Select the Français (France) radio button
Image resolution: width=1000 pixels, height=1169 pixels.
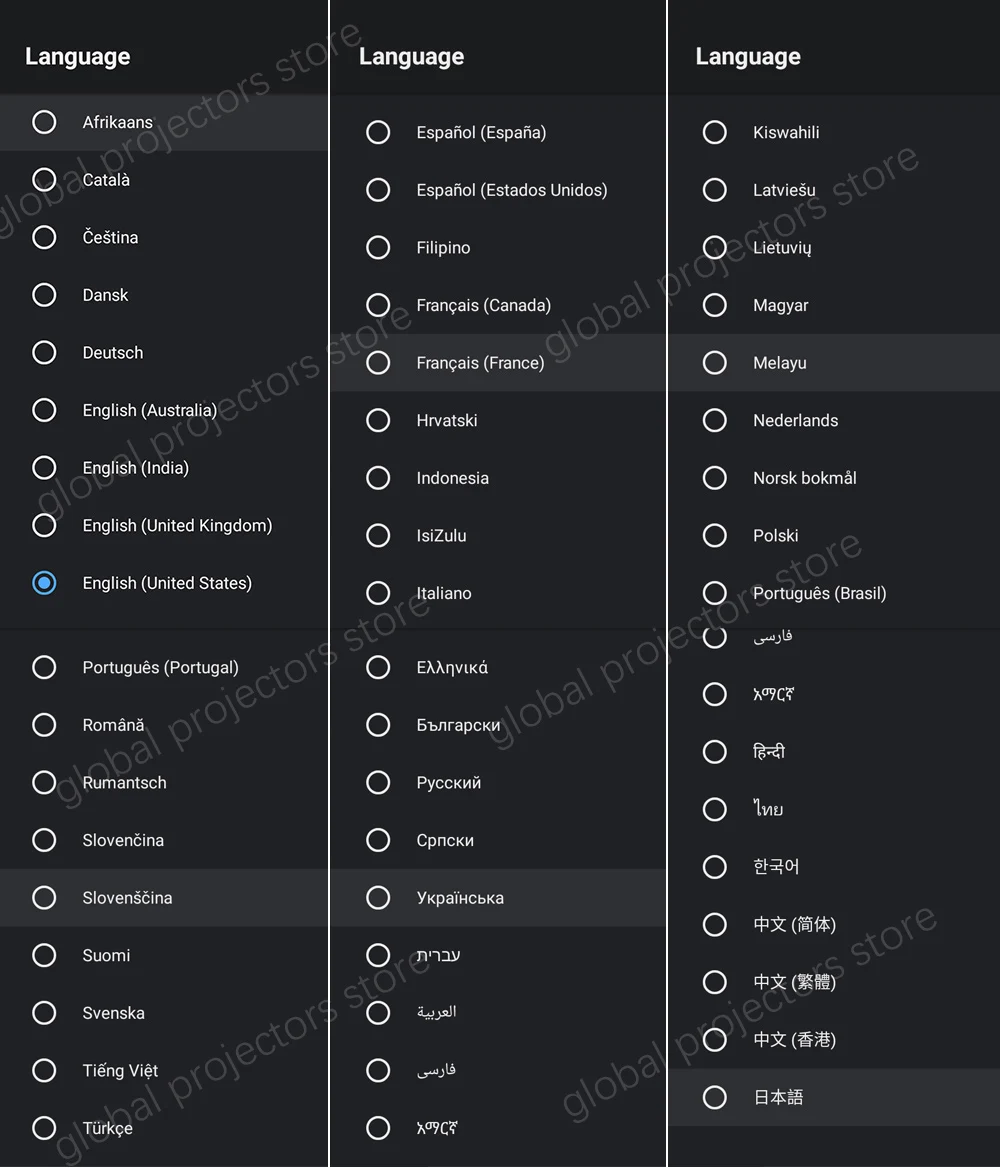pos(378,362)
